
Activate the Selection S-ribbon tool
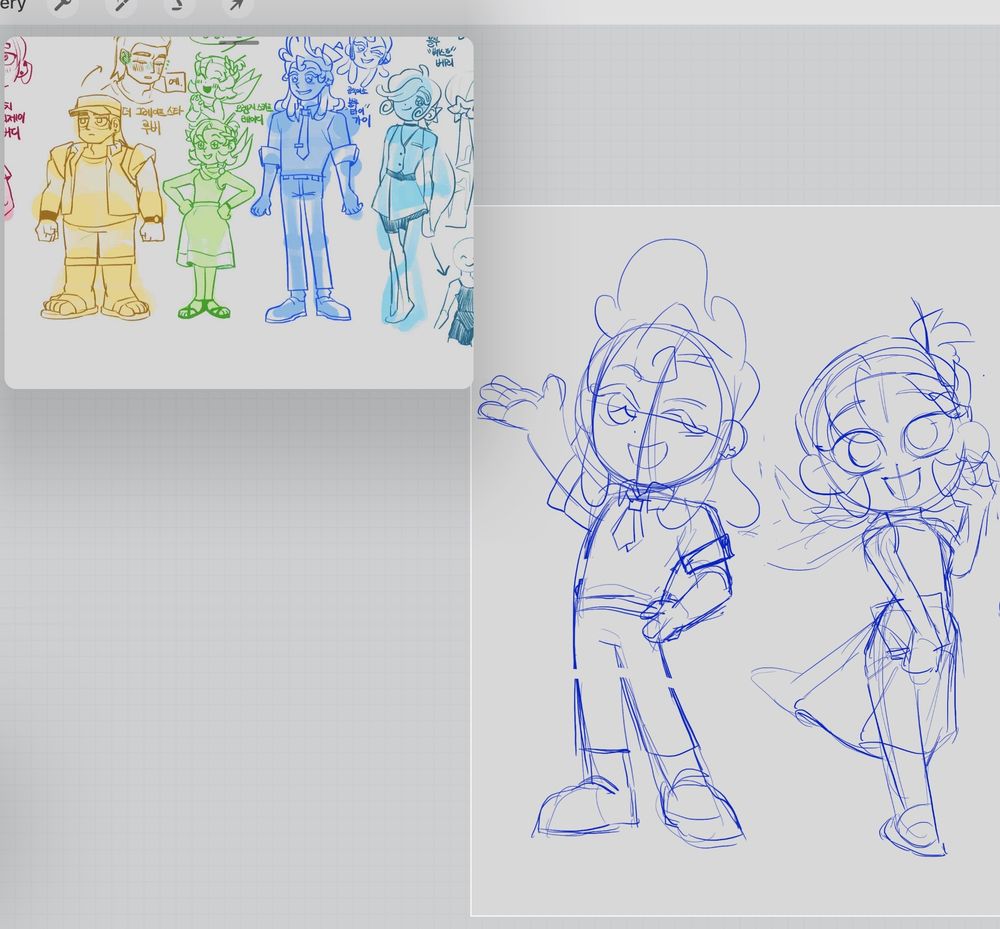tap(179, 6)
